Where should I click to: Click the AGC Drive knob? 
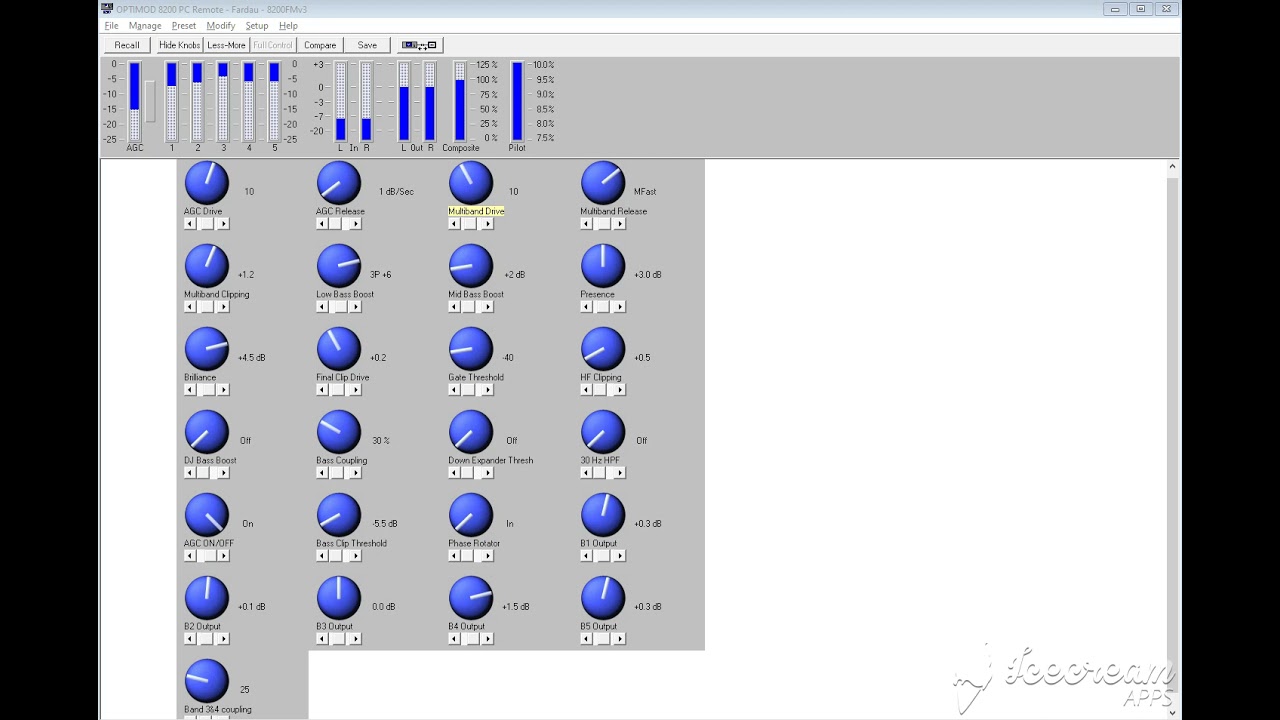pyautogui.click(x=207, y=183)
